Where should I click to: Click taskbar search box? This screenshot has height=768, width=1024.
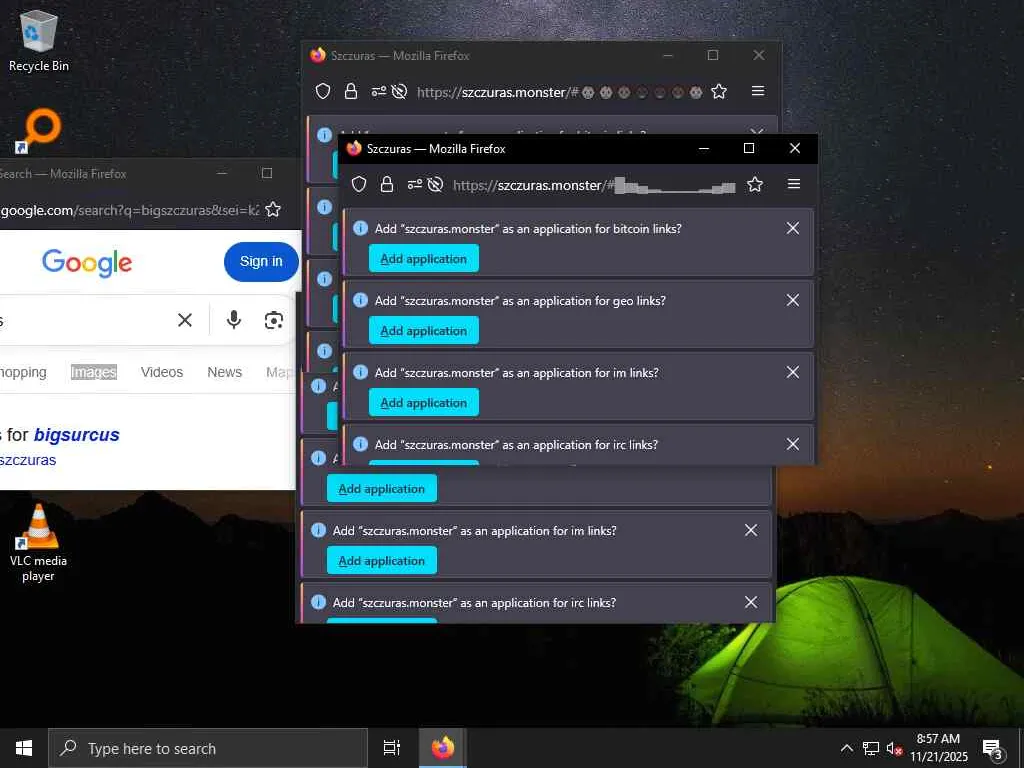click(x=208, y=748)
